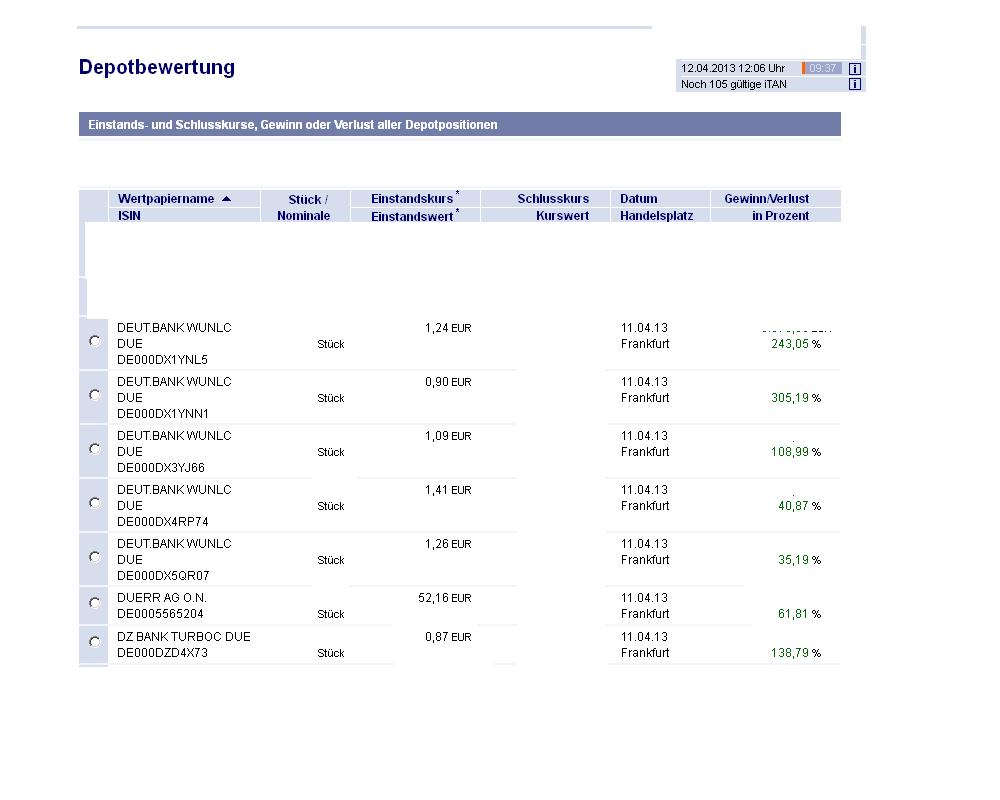
Task: Select radio for DE000DX1YNN1 position
Action: point(94,395)
